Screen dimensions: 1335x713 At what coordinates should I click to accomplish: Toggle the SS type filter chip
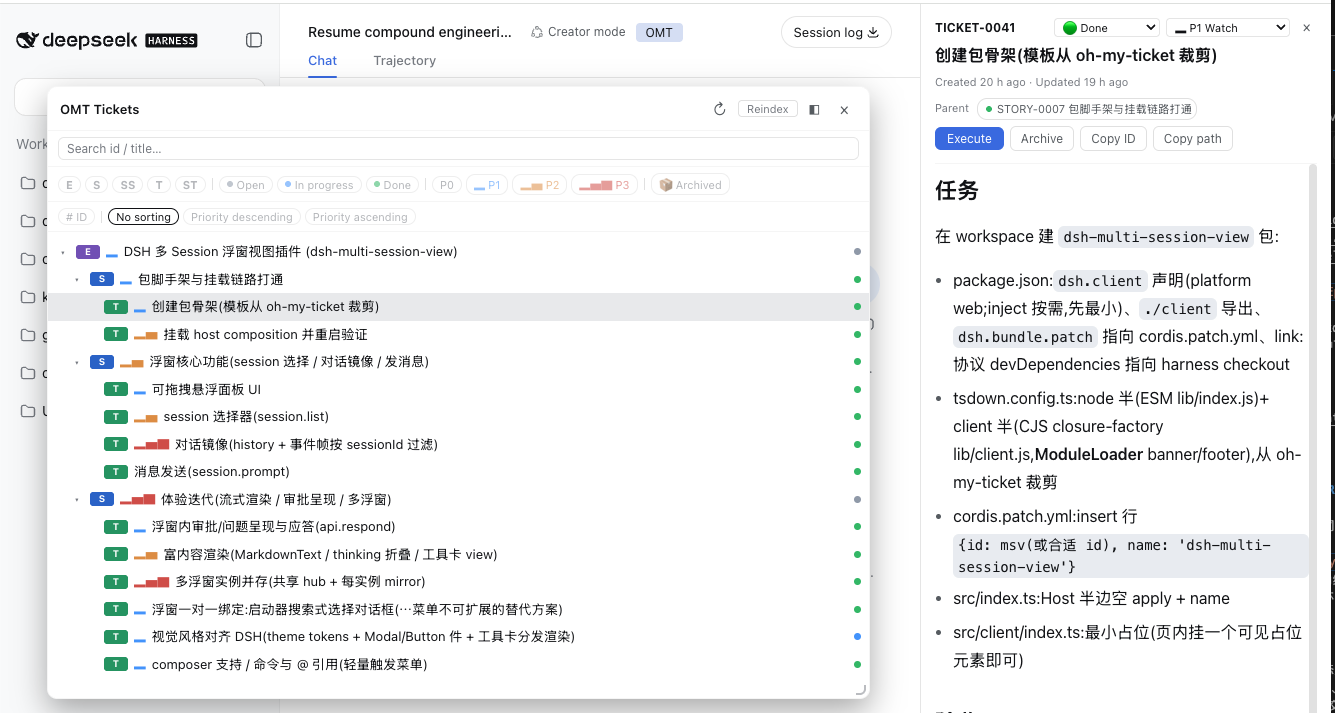[127, 185]
